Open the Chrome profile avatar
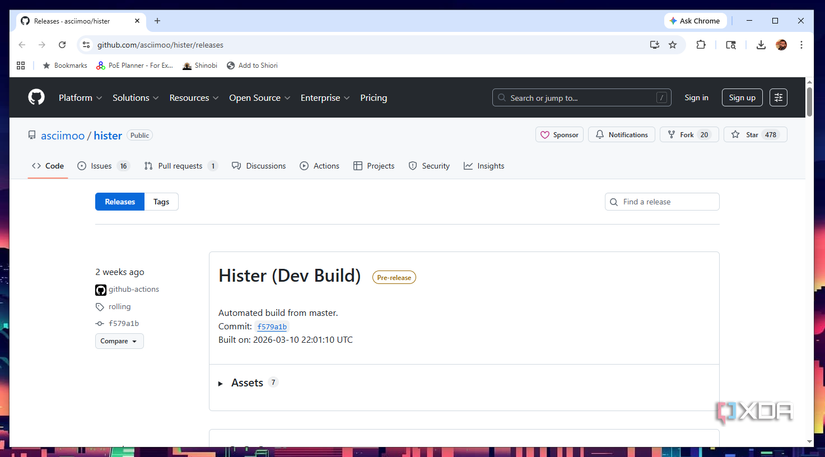The height and width of the screenshot is (457, 825). pyautogui.click(x=781, y=45)
